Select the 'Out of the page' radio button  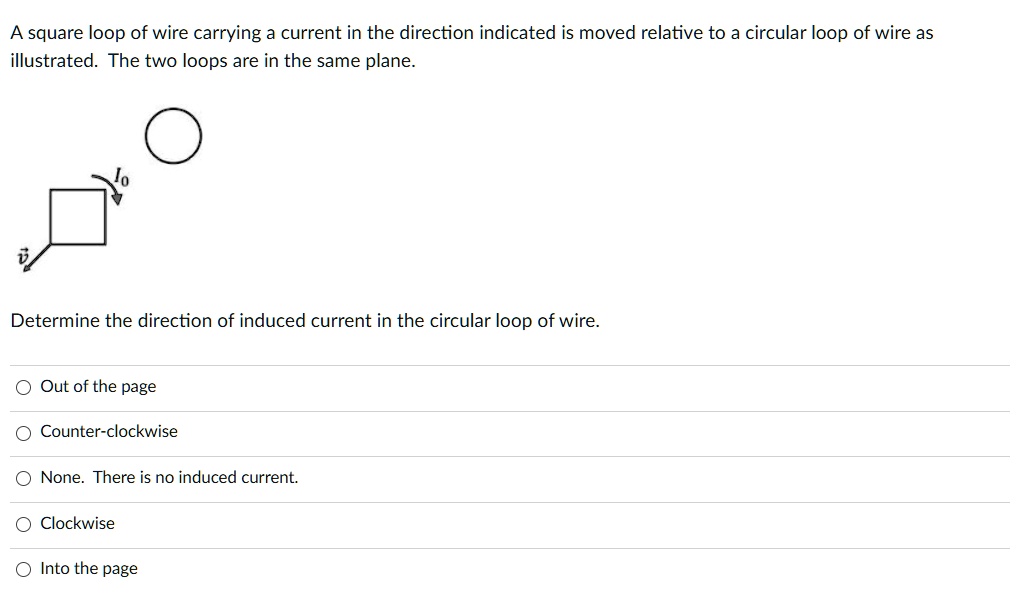point(23,387)
